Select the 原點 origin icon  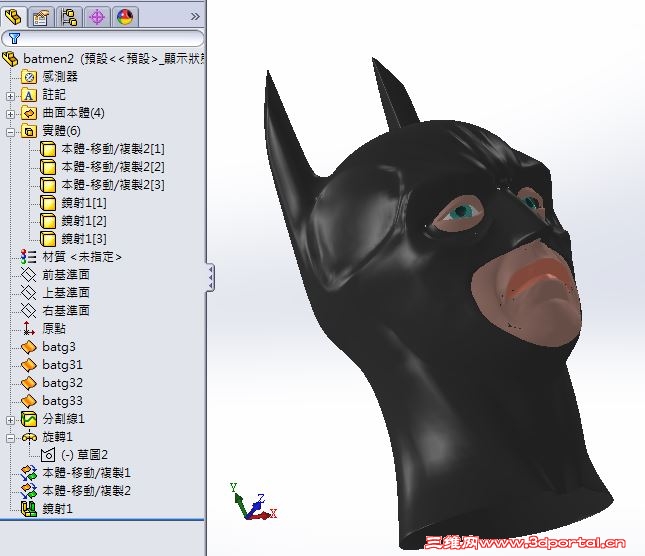coord(29,329)
